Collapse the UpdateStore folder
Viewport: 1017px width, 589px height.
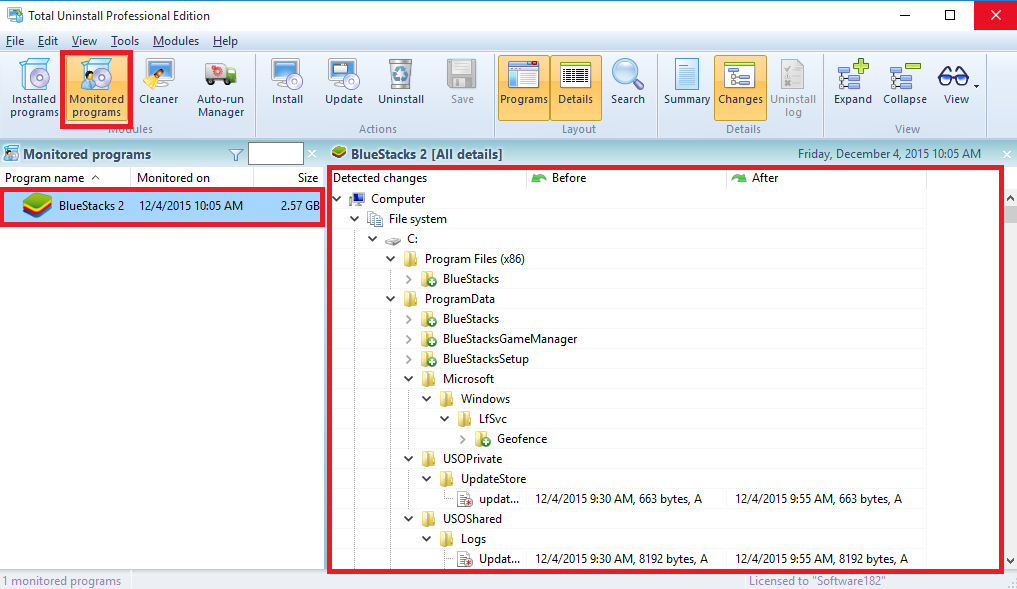point(427,479)
